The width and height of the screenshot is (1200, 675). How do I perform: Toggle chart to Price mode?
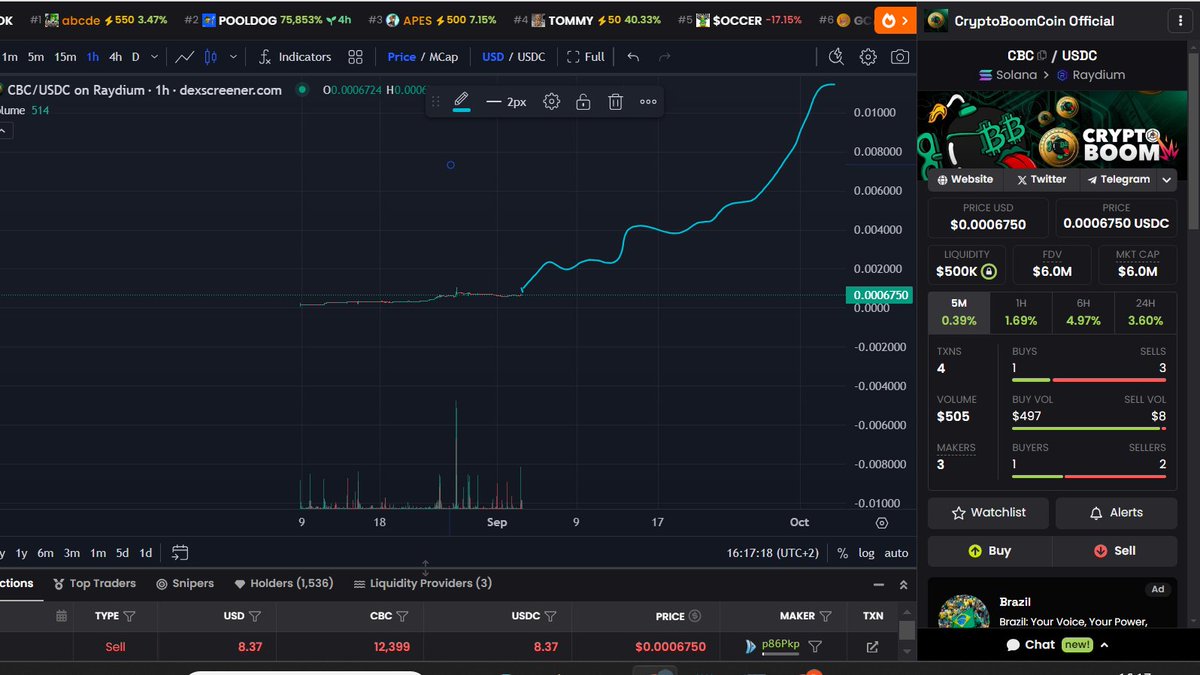pos(402,57)
